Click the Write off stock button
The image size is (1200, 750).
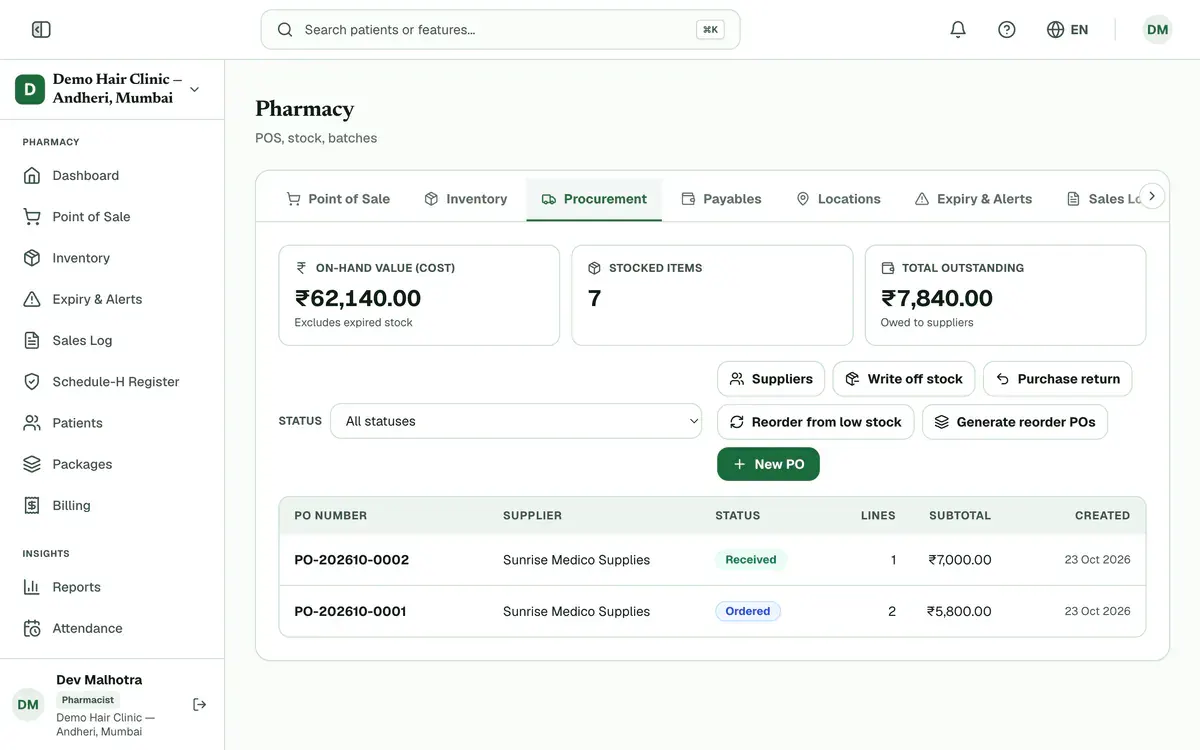[x=904, y=379]
